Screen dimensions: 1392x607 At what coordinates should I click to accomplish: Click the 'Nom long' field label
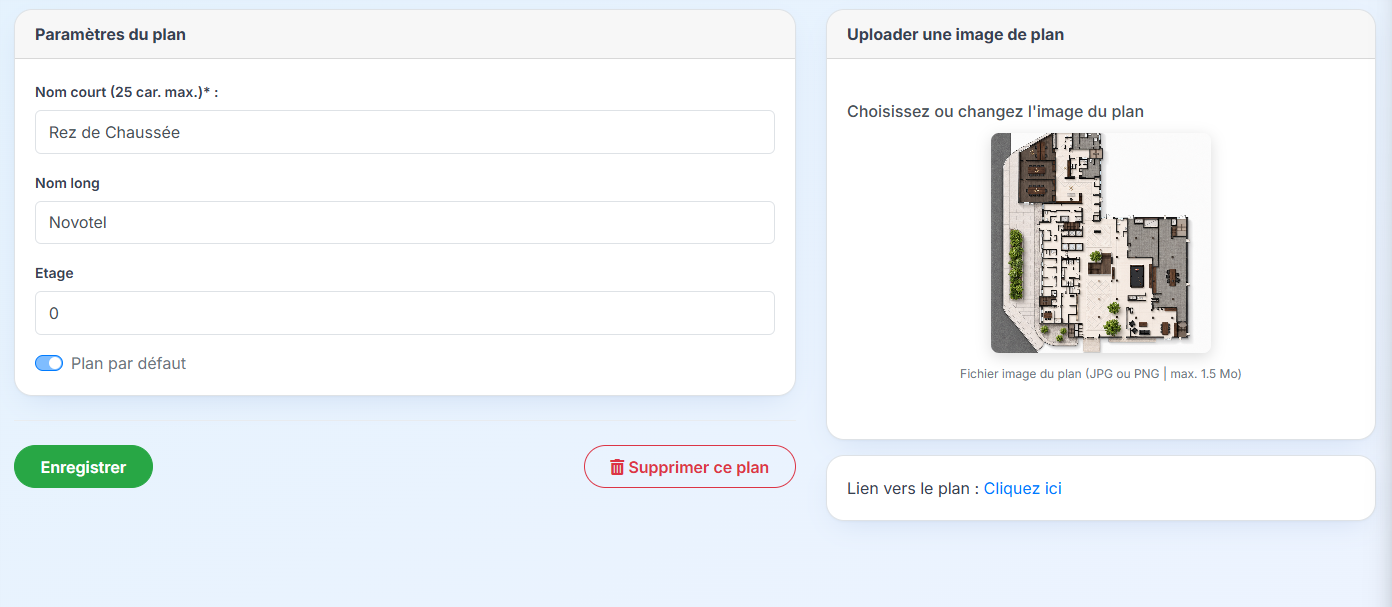[67, 183]
